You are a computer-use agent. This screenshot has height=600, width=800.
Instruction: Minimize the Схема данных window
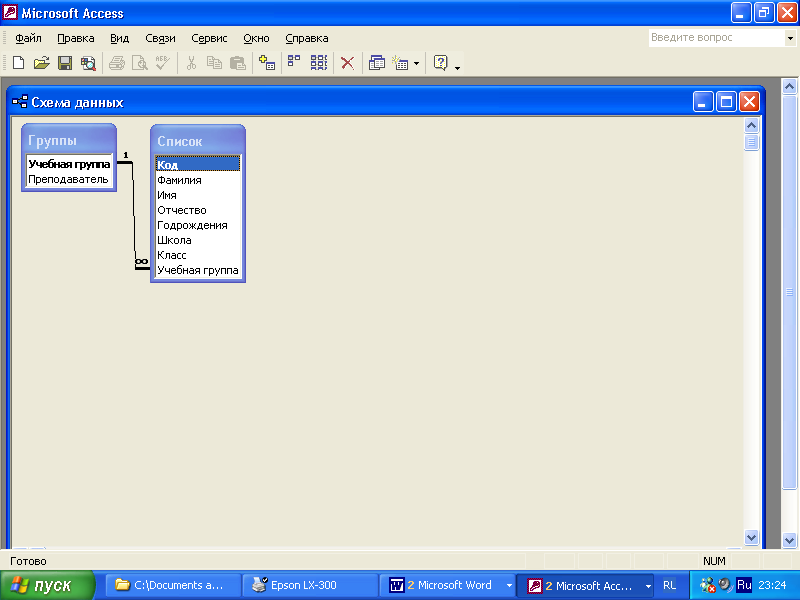703,102
